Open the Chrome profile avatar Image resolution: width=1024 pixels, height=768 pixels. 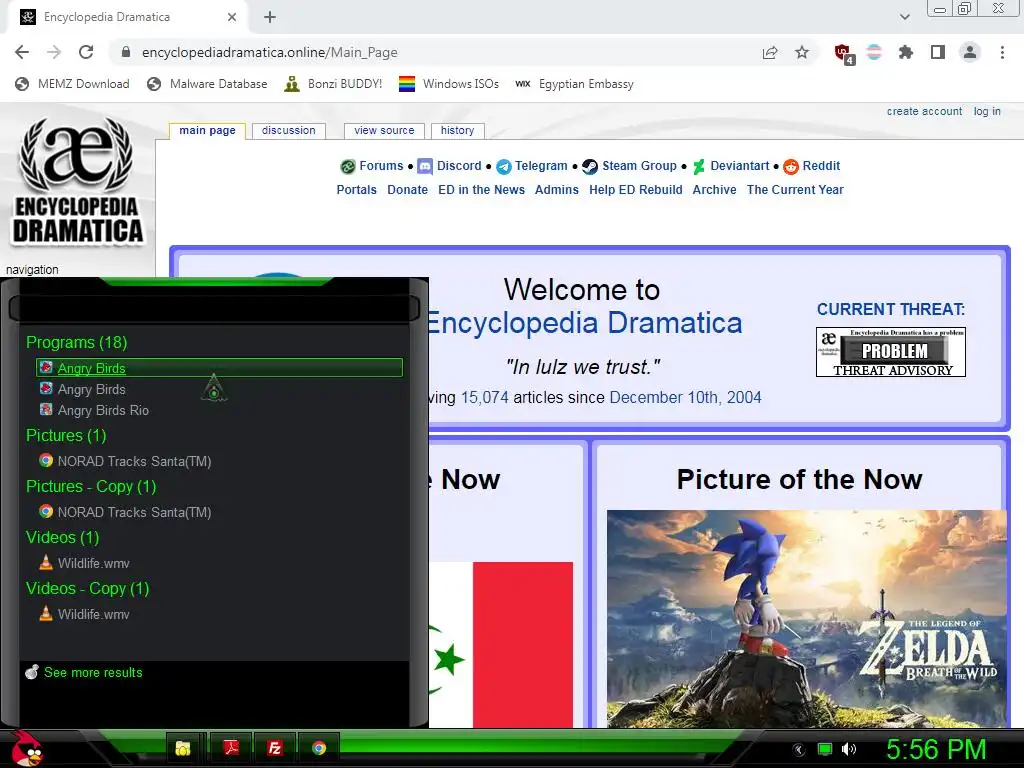970,52
